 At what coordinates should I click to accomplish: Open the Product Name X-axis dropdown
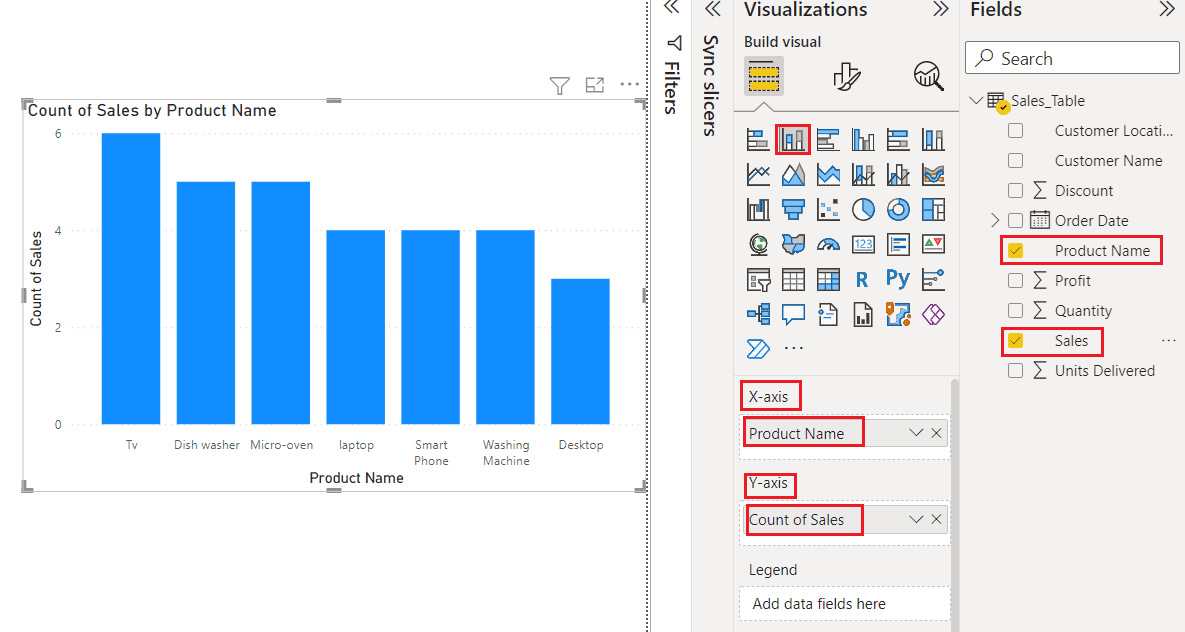point(916,431)
